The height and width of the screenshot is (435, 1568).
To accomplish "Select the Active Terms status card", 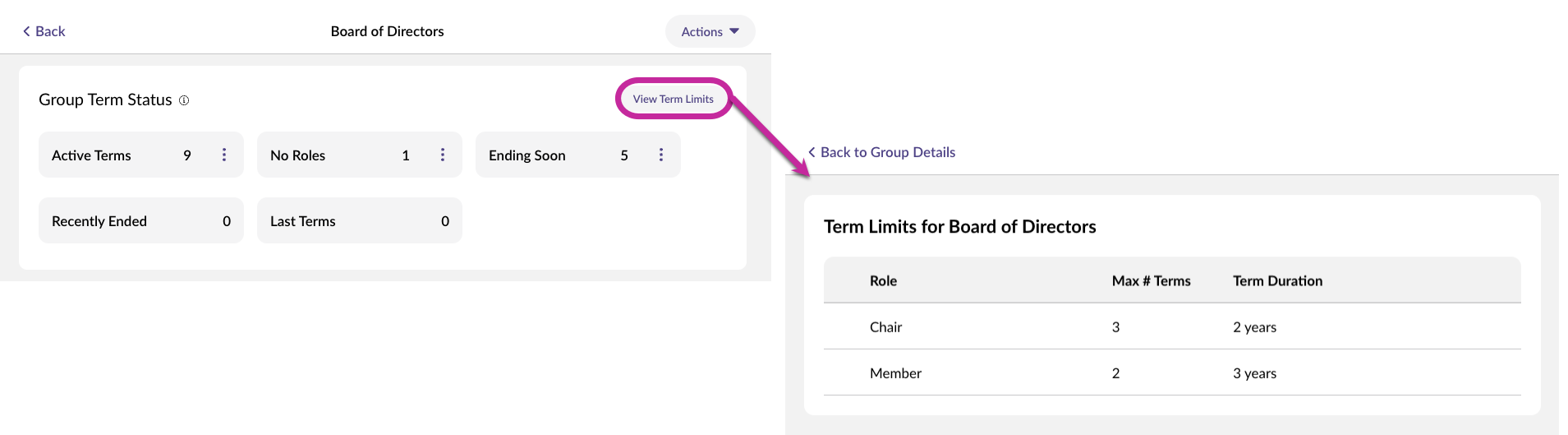I will pyautogui.click(x=115, y=155).
